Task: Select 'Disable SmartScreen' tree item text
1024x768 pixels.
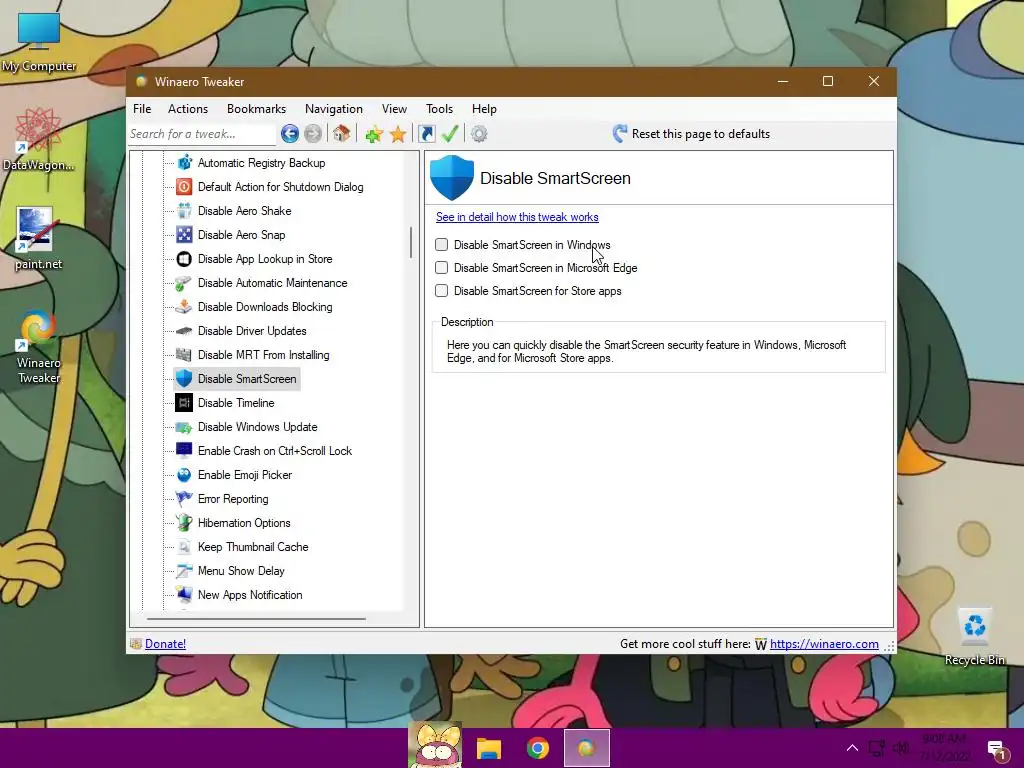Action: 247,379
